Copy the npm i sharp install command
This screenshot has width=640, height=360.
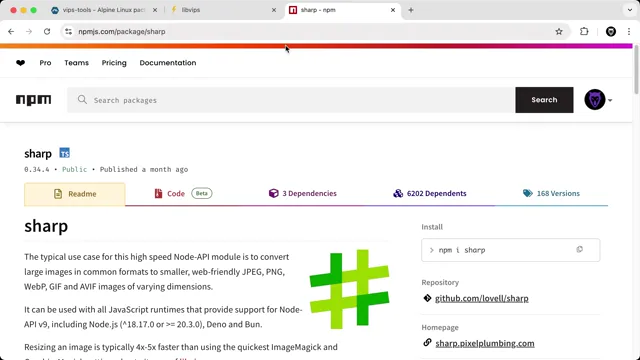[x=580, y=249]
